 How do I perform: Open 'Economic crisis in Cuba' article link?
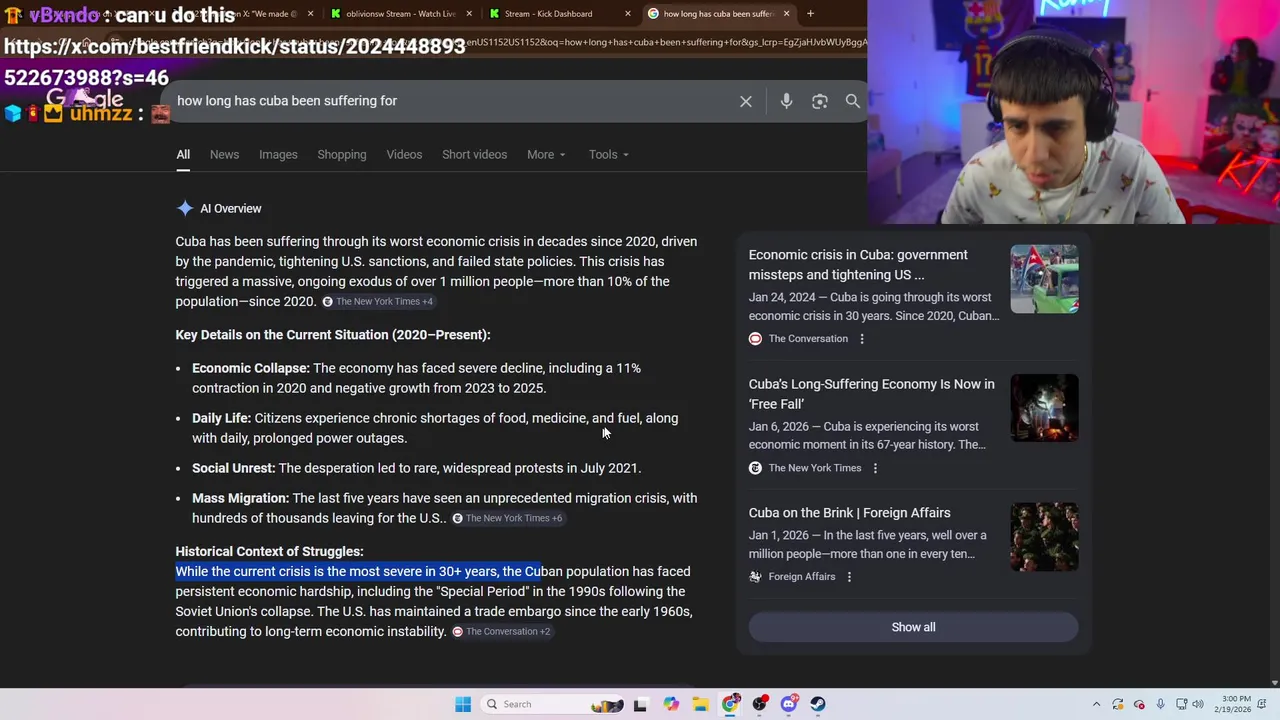click(x=858, y=265)
